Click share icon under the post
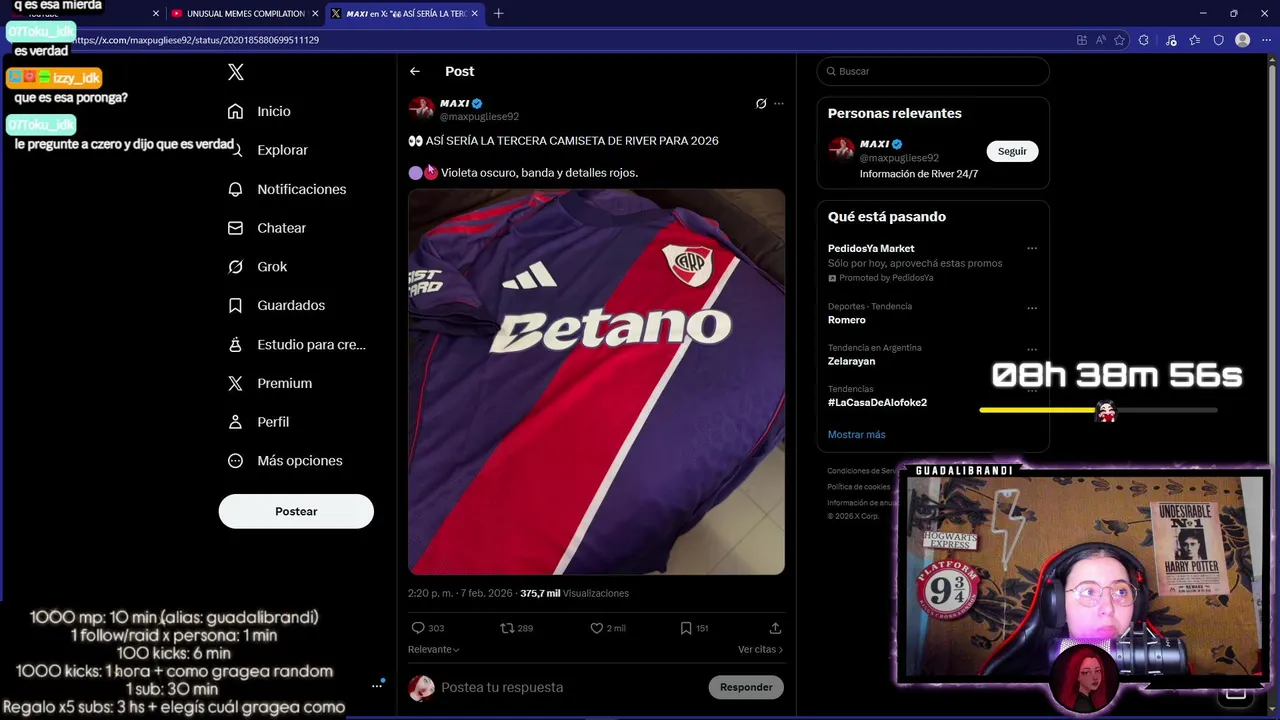 (x=775, y=628)
